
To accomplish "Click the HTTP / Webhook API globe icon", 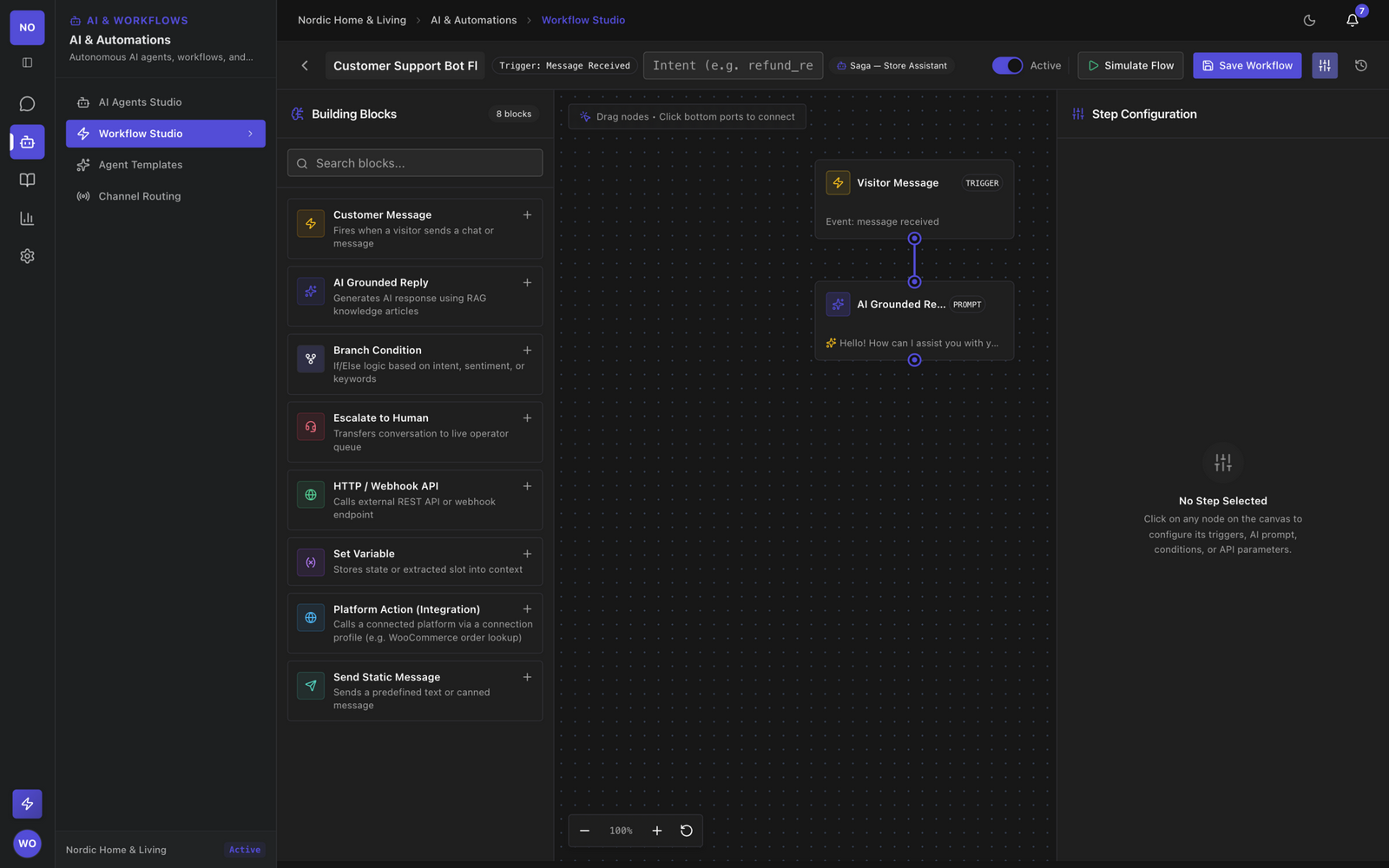I will pyautogui.click(x=311, y=495).
